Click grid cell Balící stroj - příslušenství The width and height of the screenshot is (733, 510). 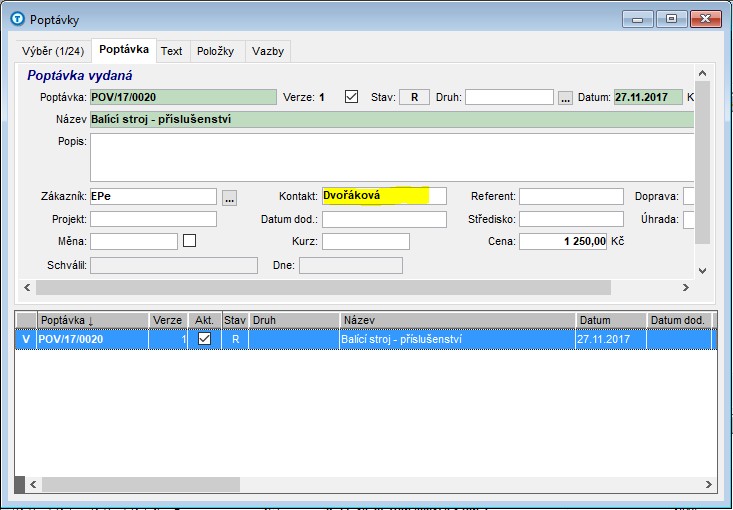(457, 339)
